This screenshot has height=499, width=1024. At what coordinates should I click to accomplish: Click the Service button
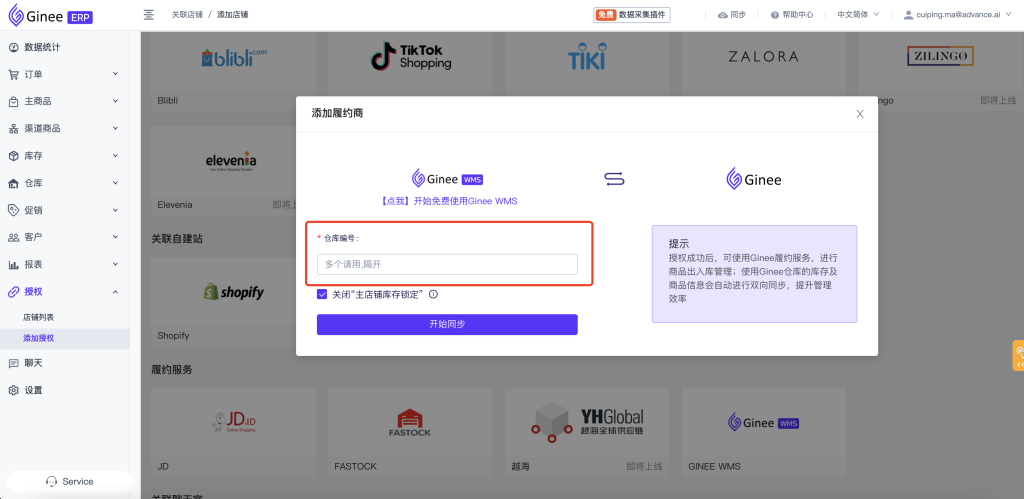pyautogui.click(x=70, y=481)
